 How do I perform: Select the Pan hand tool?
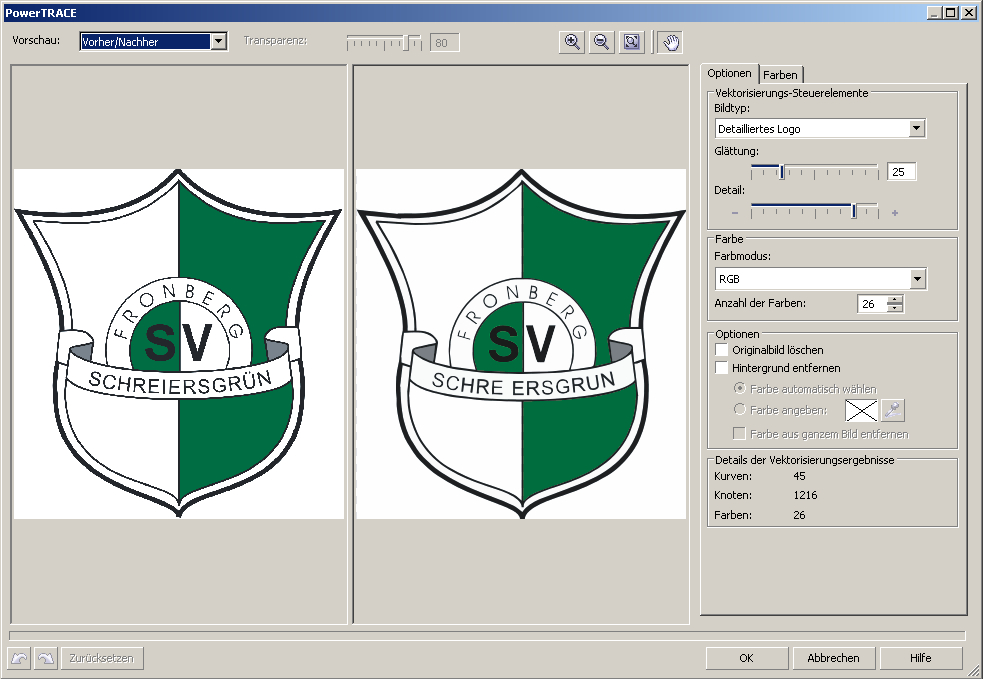670,42
